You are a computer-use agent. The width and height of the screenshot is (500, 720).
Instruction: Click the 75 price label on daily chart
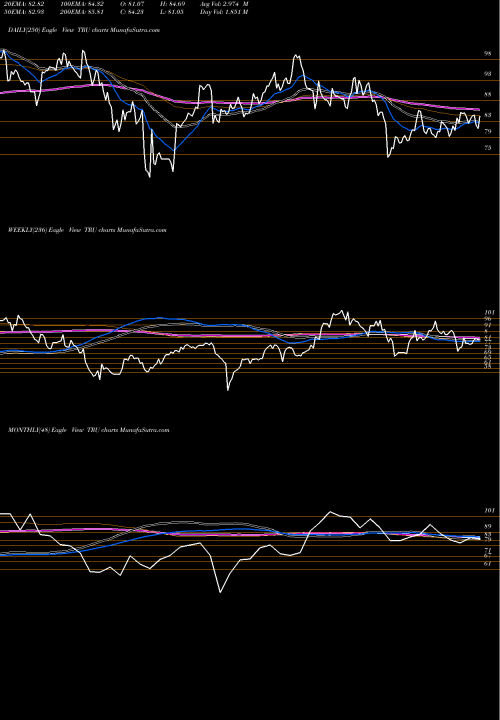(488, 148)
